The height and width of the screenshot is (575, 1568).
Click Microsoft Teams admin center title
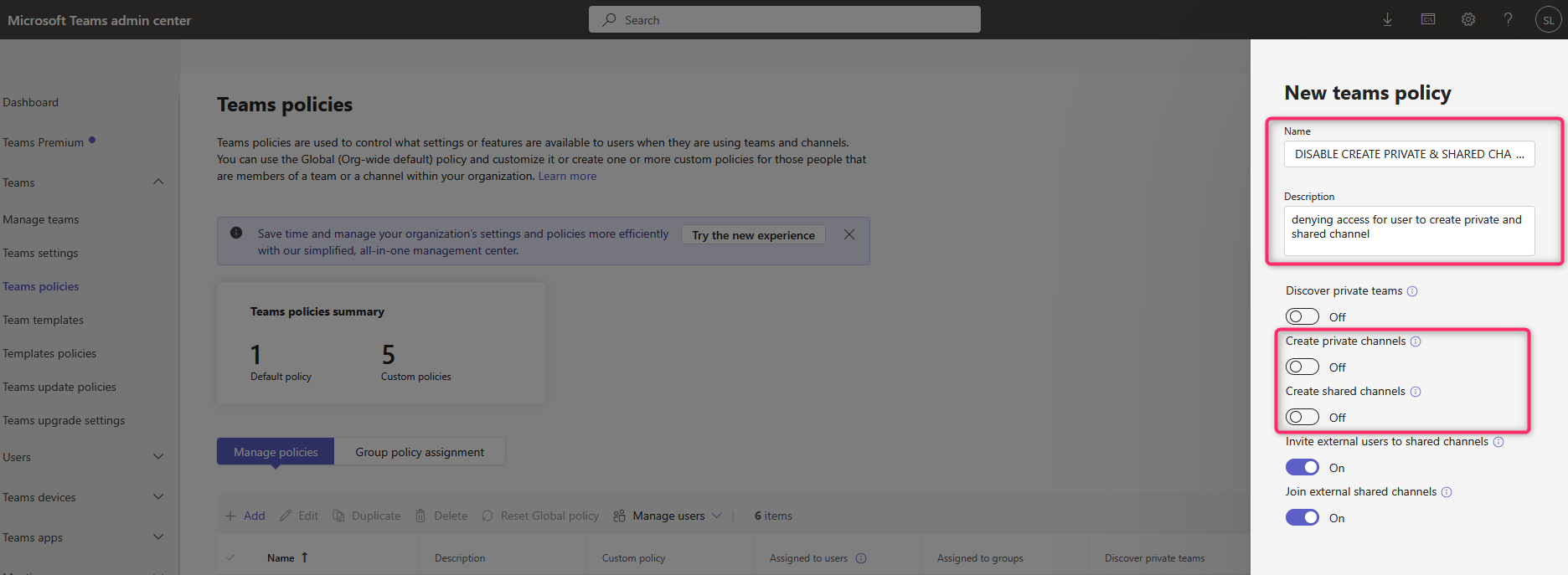(x=100, y=20)
